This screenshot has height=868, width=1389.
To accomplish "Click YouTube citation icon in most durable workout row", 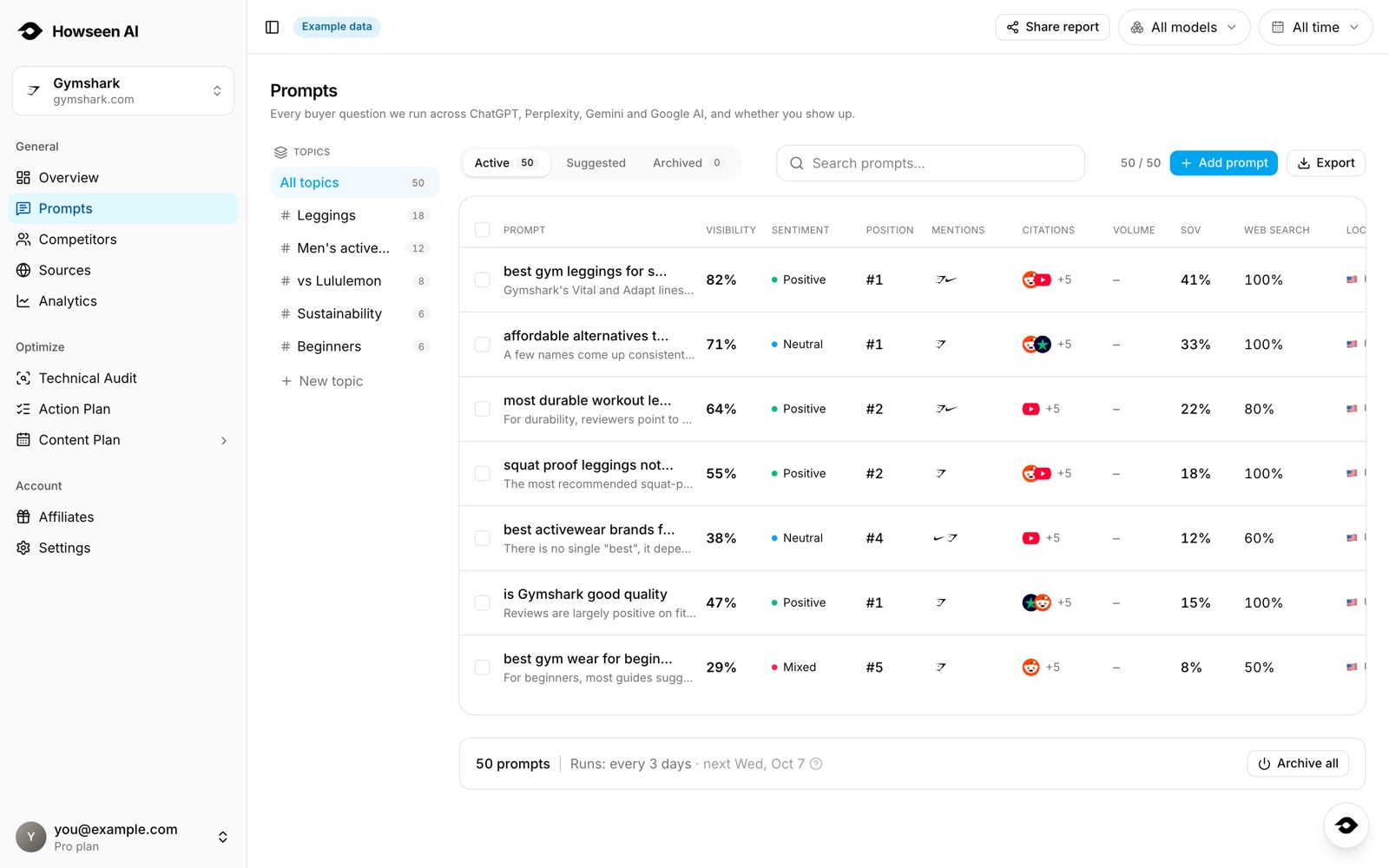I will coord(1030,409).
